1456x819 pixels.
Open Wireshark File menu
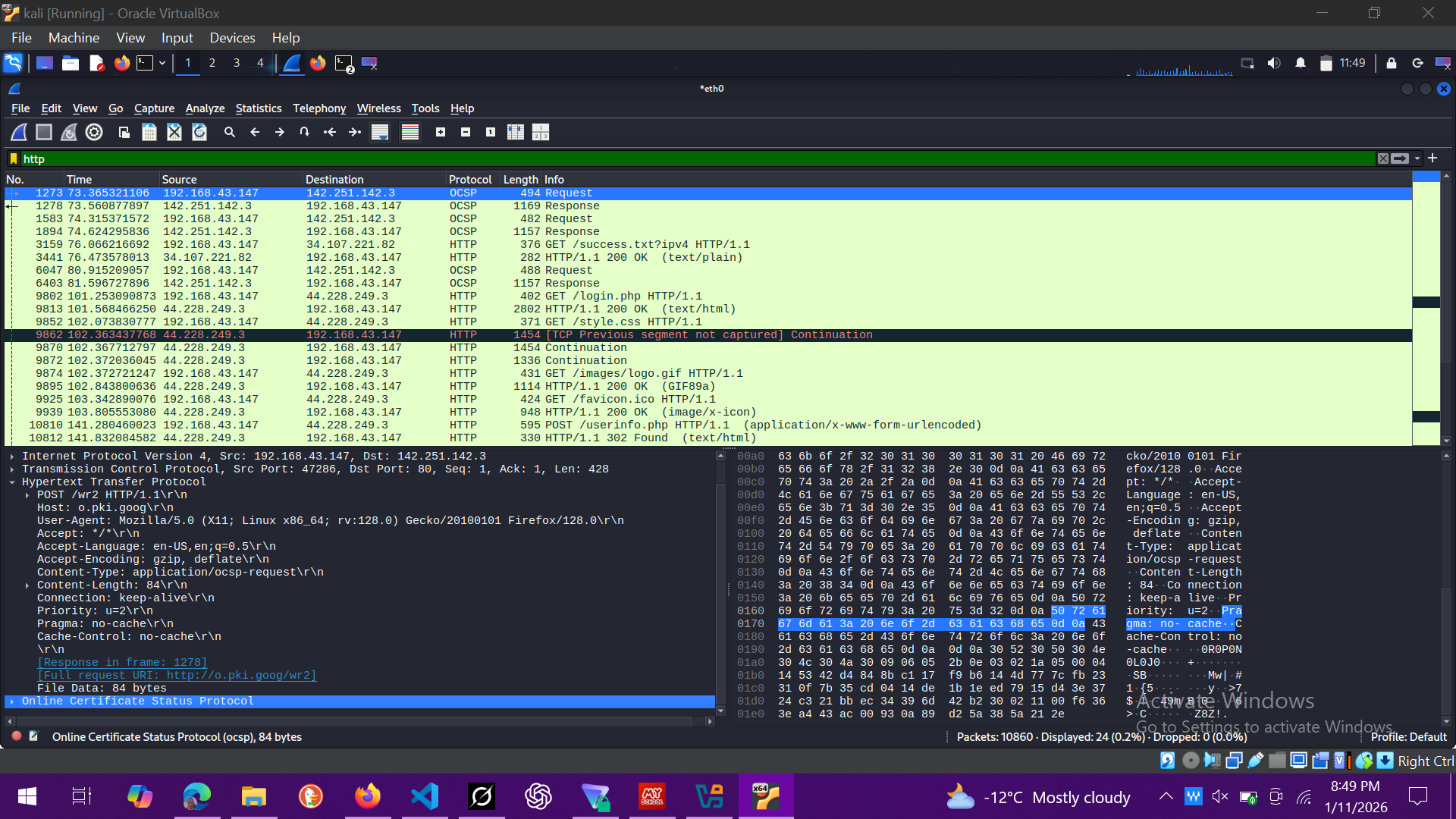point(20,108)
